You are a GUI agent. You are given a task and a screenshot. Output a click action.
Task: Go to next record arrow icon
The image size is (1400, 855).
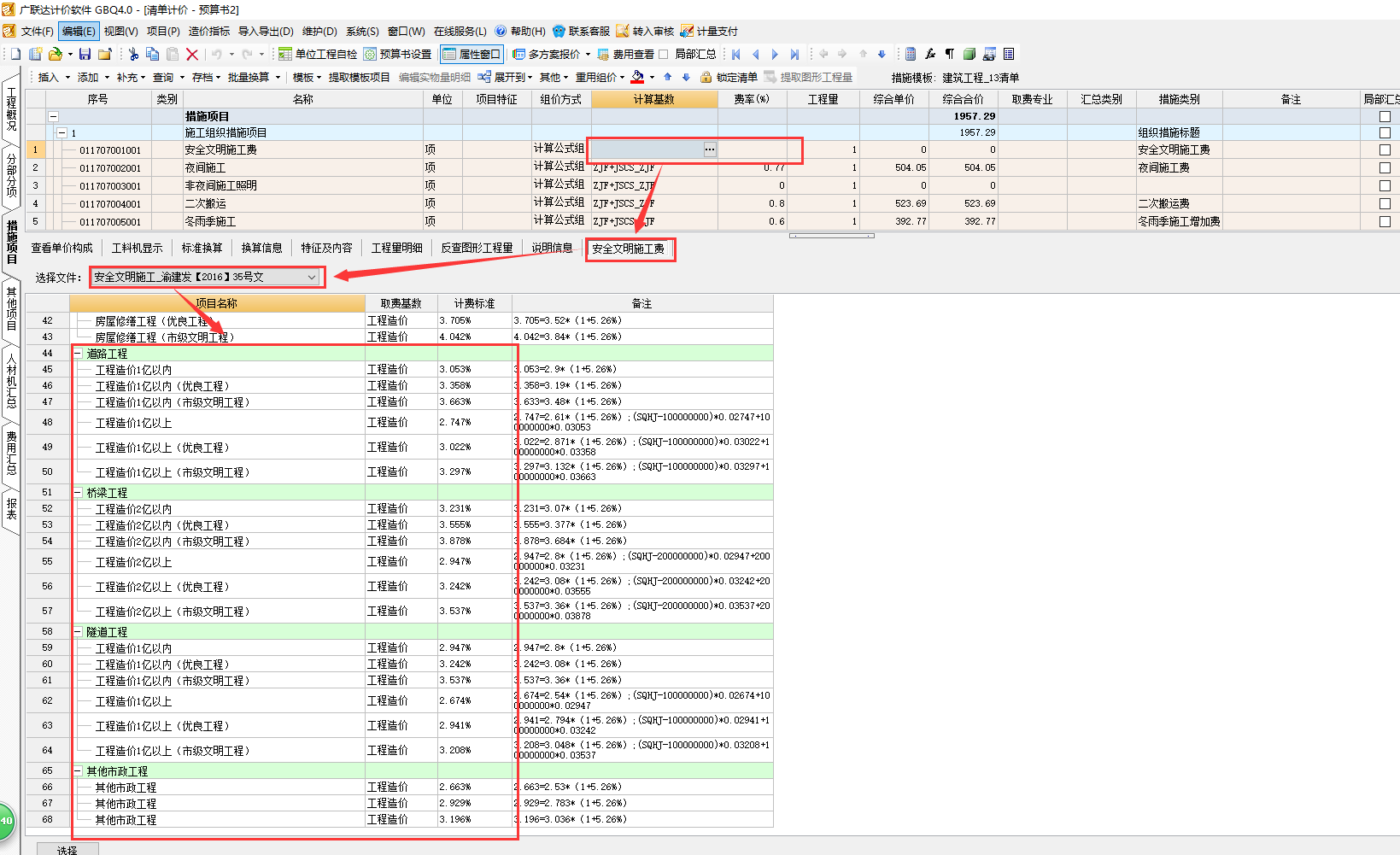pyautogui.click(x=775, y=54)
